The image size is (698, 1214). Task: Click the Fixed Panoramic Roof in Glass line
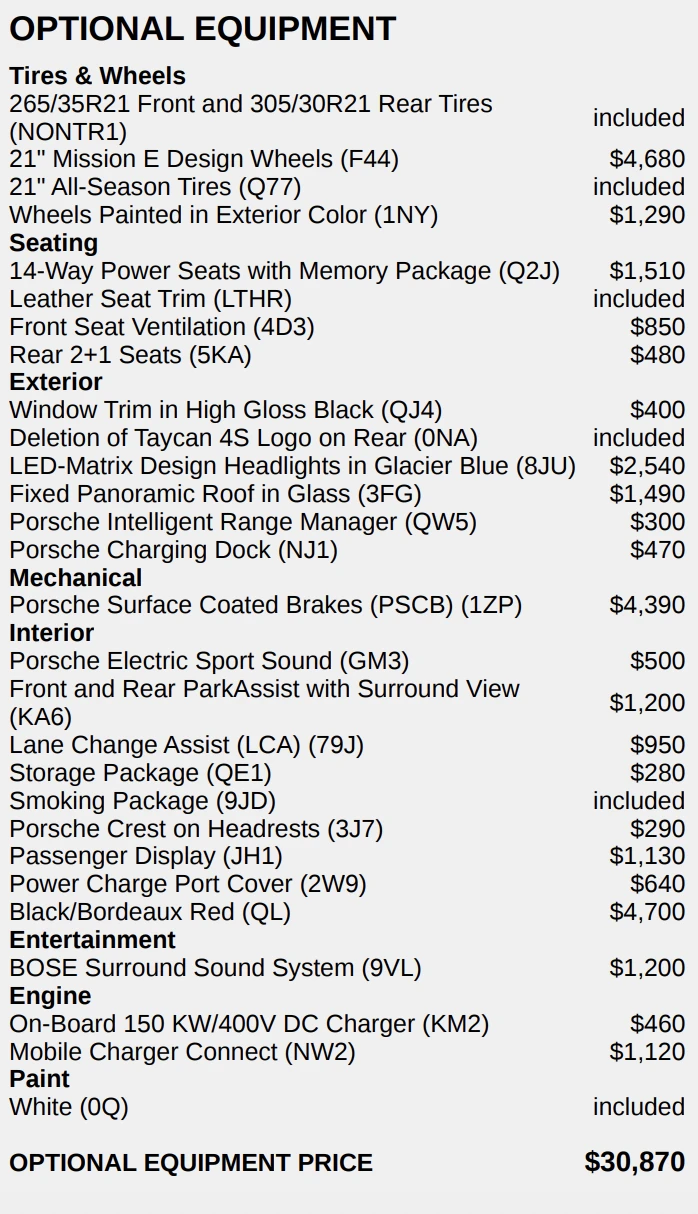pos(215,494)
